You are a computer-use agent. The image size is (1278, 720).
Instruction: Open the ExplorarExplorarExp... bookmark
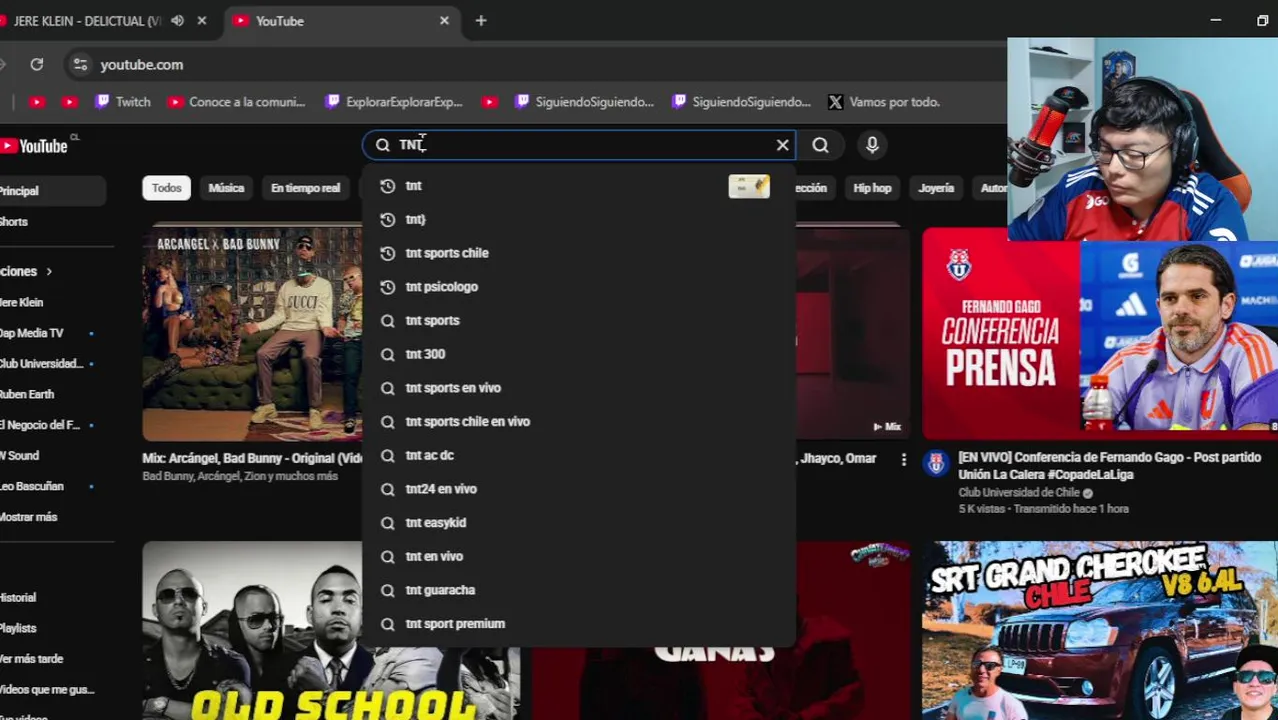click(394, 102)
